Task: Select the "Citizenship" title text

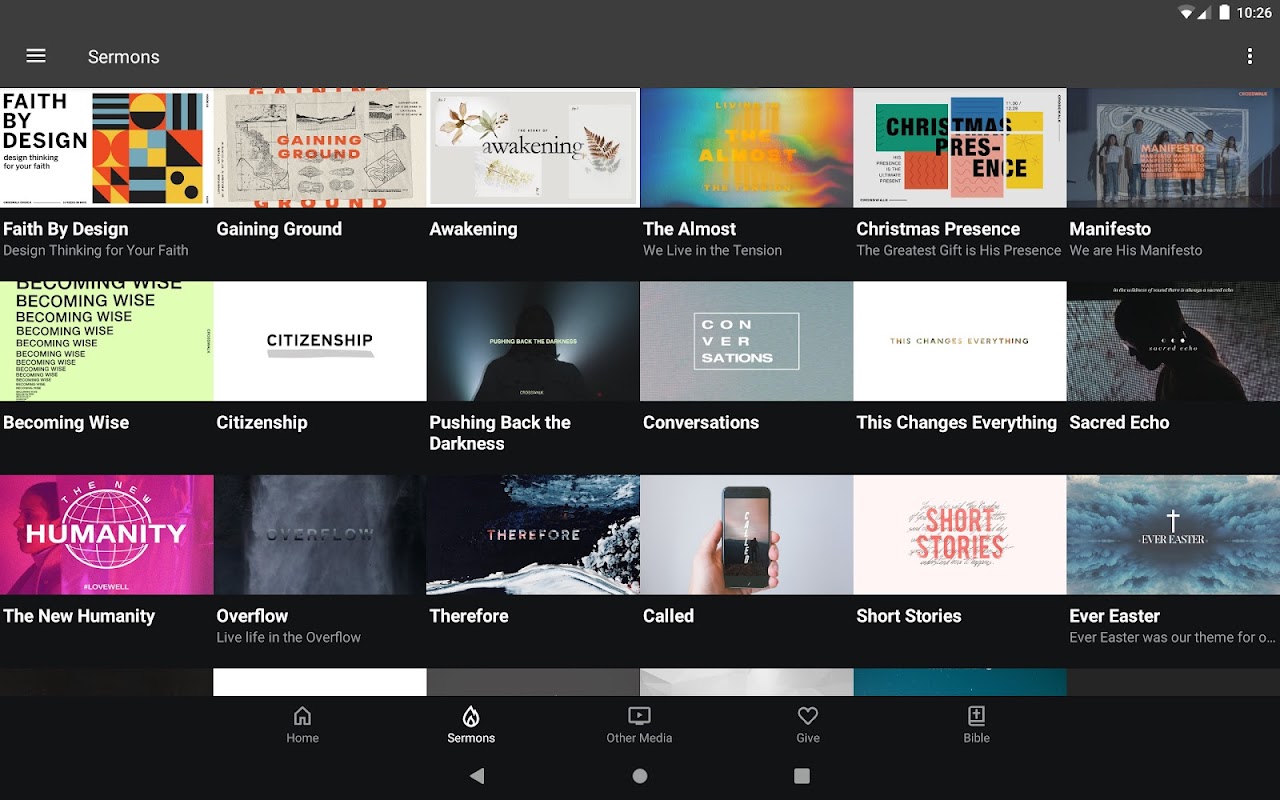Action: tap(262, 423)
